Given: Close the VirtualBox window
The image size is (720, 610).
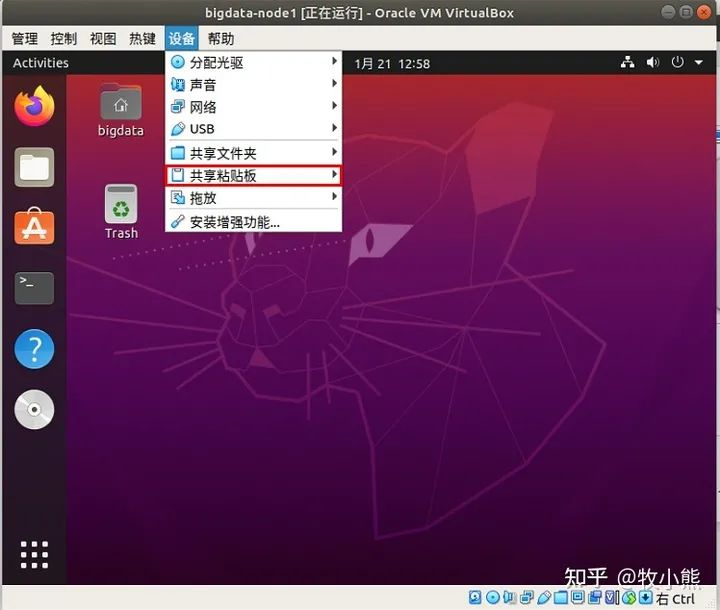Looking at the screenshot, I should coord(703,12).
